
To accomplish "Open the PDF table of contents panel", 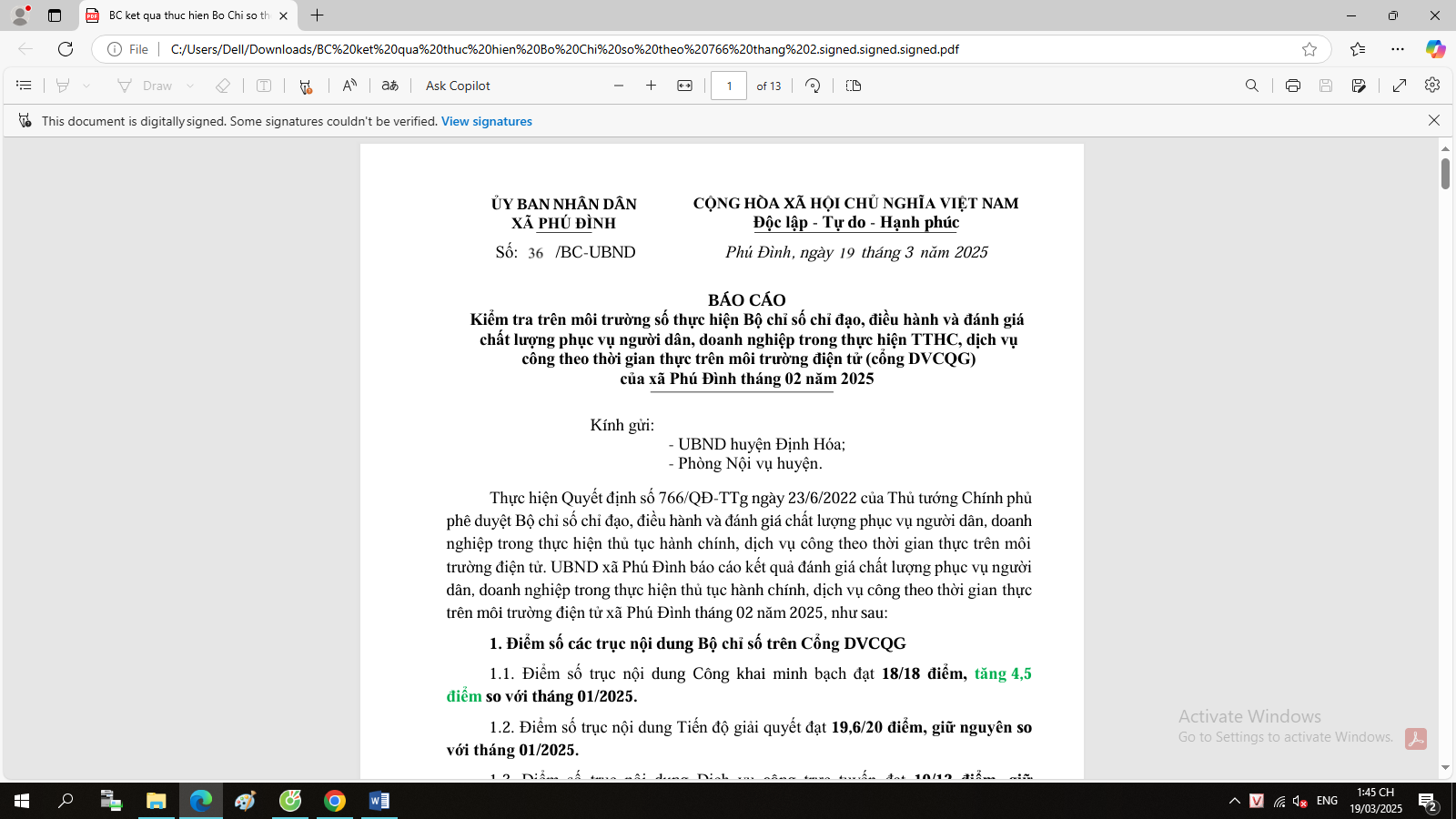I will click(24, 86).
